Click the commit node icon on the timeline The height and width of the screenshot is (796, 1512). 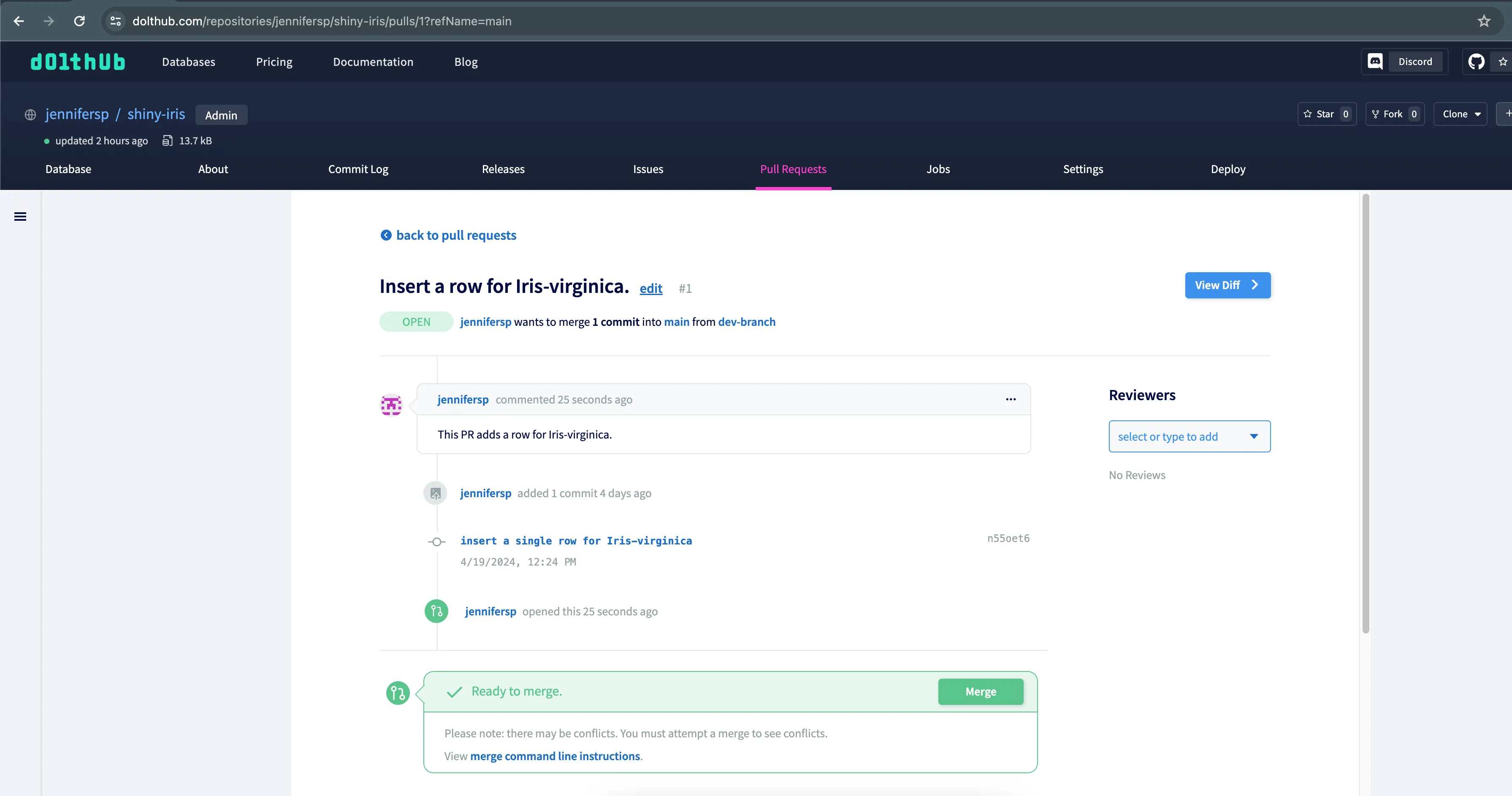pos(437,542)
